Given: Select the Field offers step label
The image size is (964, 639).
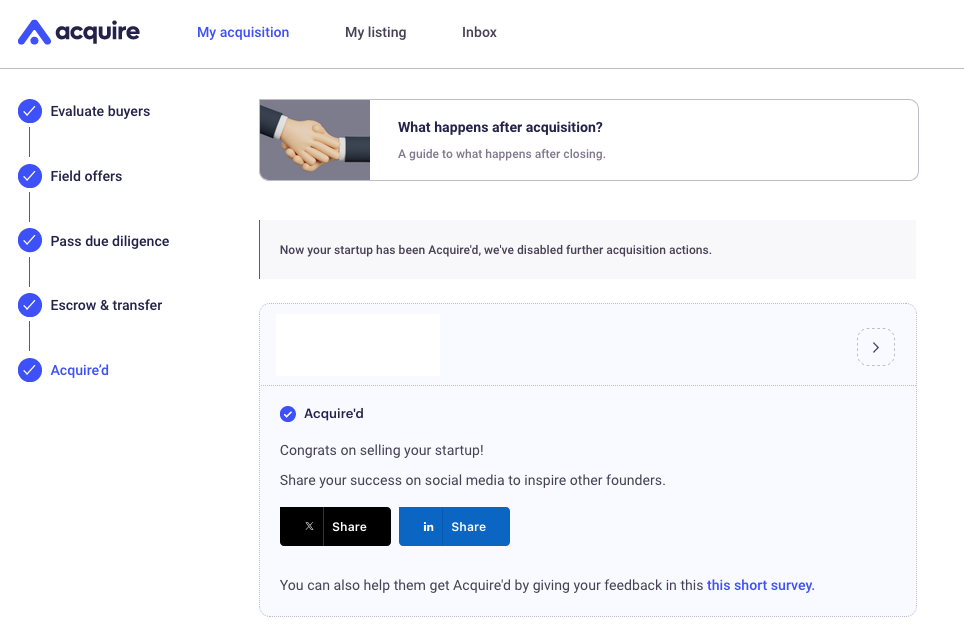Looking at the screenshot, I should tap(86, 176).
